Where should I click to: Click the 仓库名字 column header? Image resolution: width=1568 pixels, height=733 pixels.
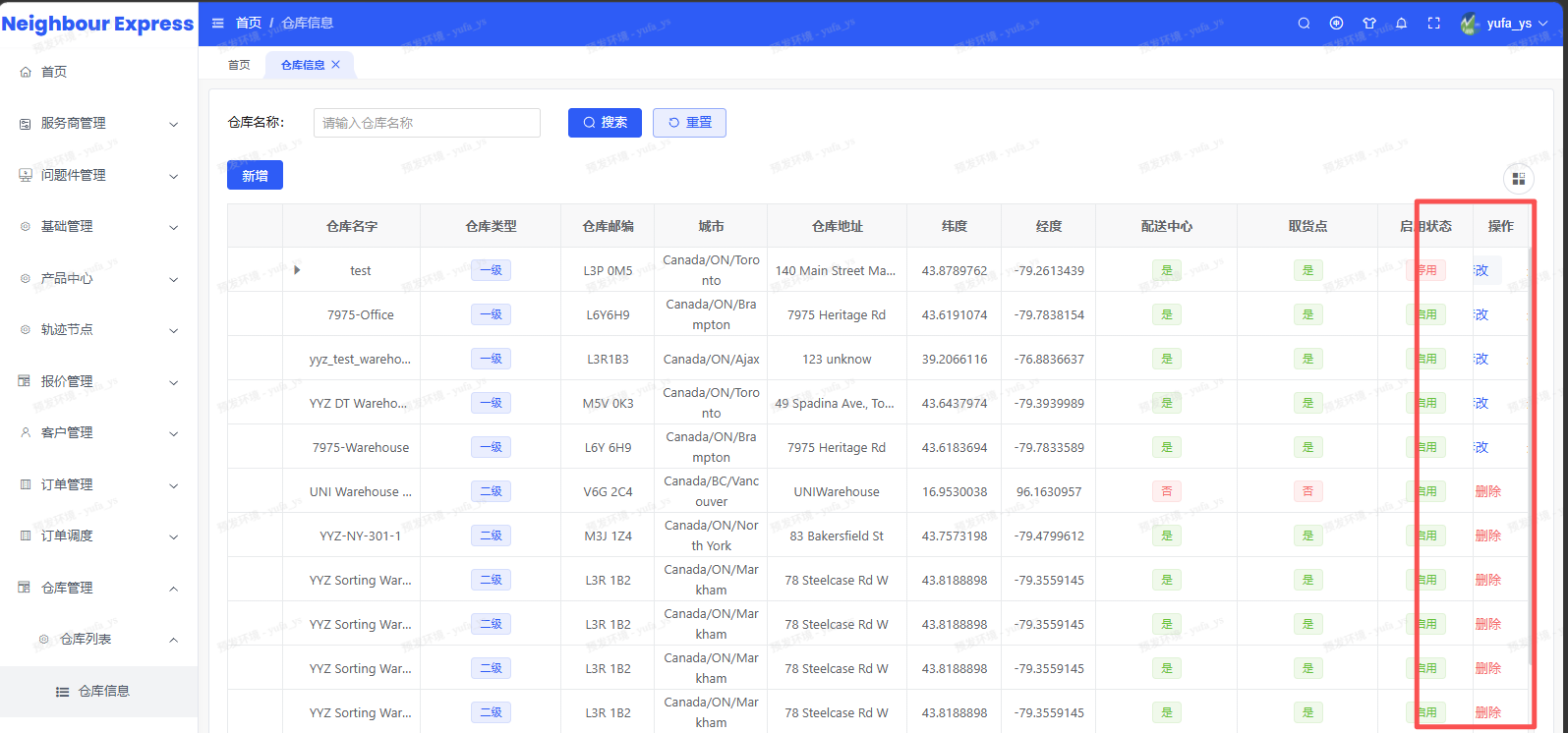352,226
